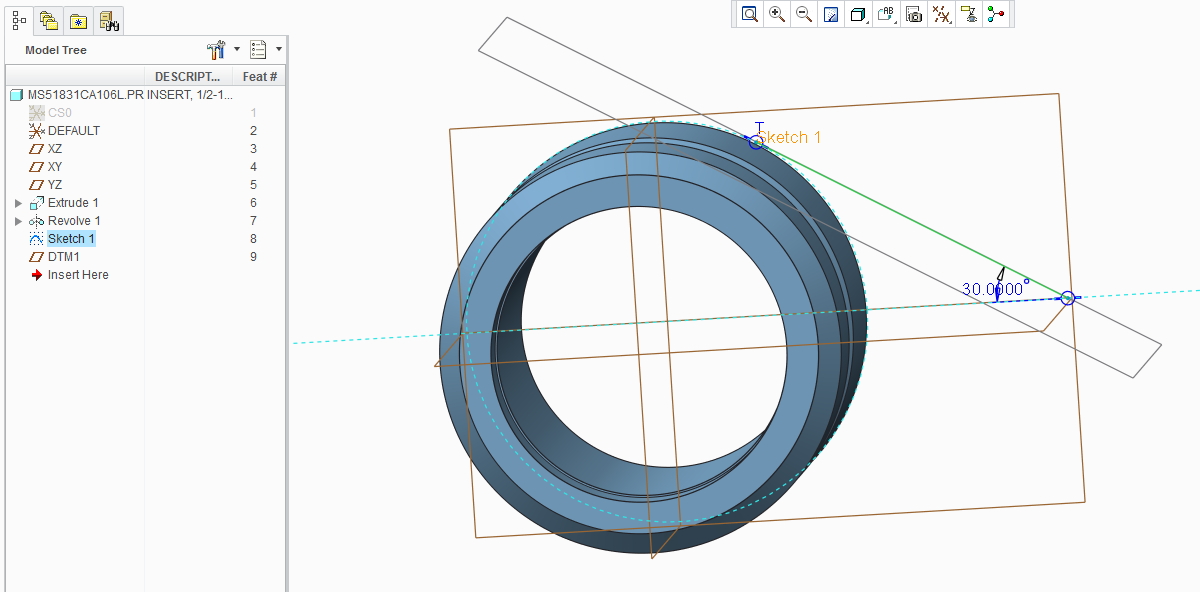Open the Saved Orientations dropdown
Viewport: 1200px width, 592px height.
pos(886,14)
